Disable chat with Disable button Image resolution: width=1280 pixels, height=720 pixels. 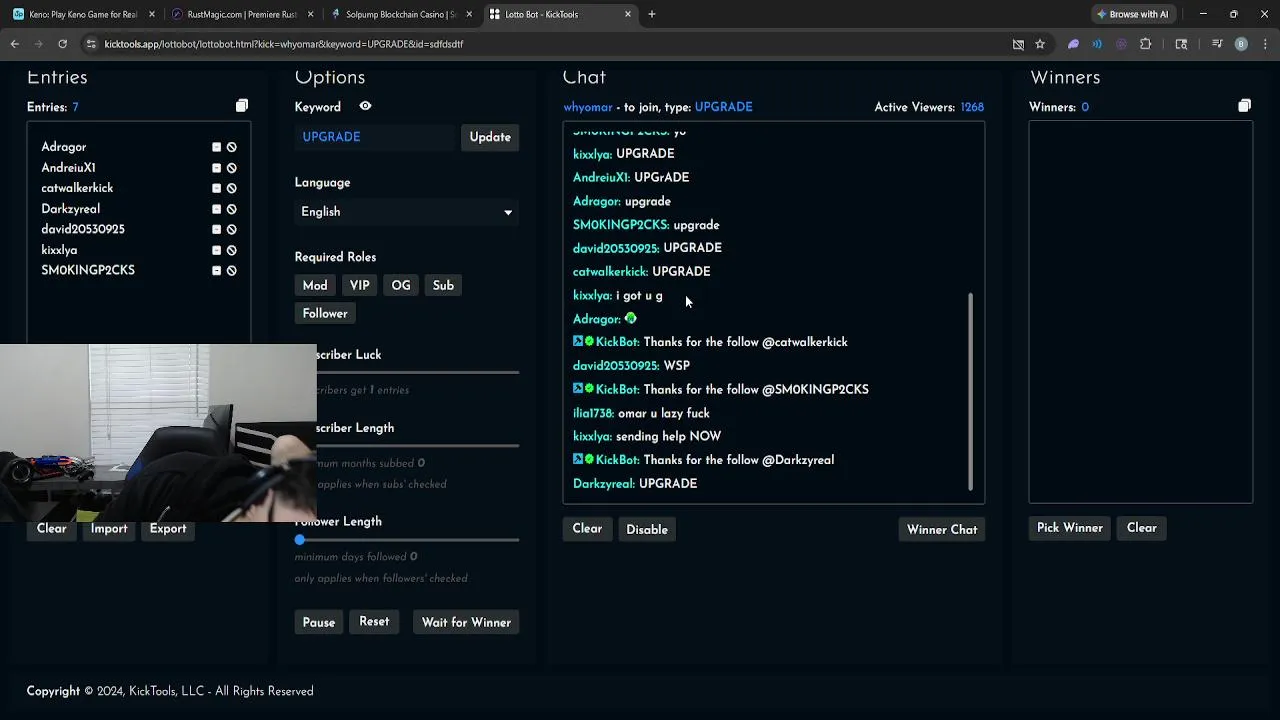click(x=647, y=529)
